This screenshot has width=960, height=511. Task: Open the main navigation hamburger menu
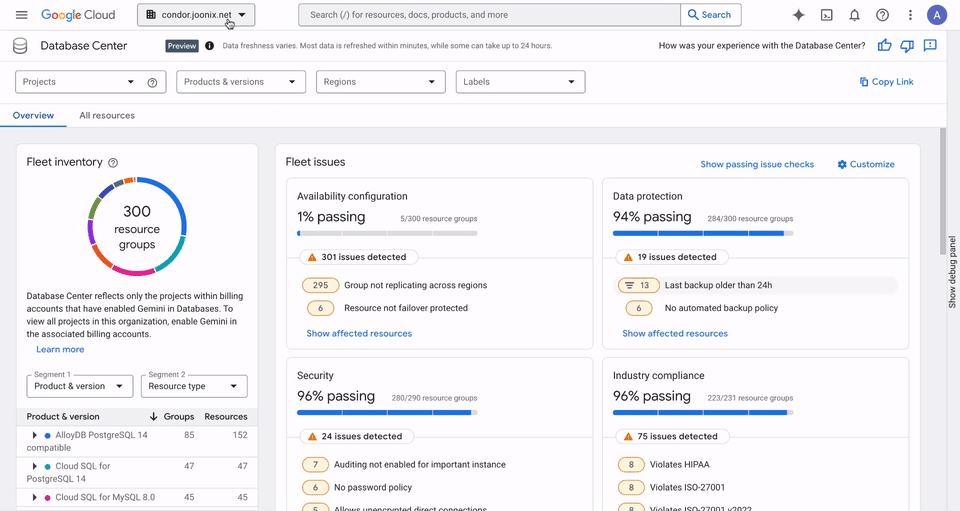click(x=21, y=15)
